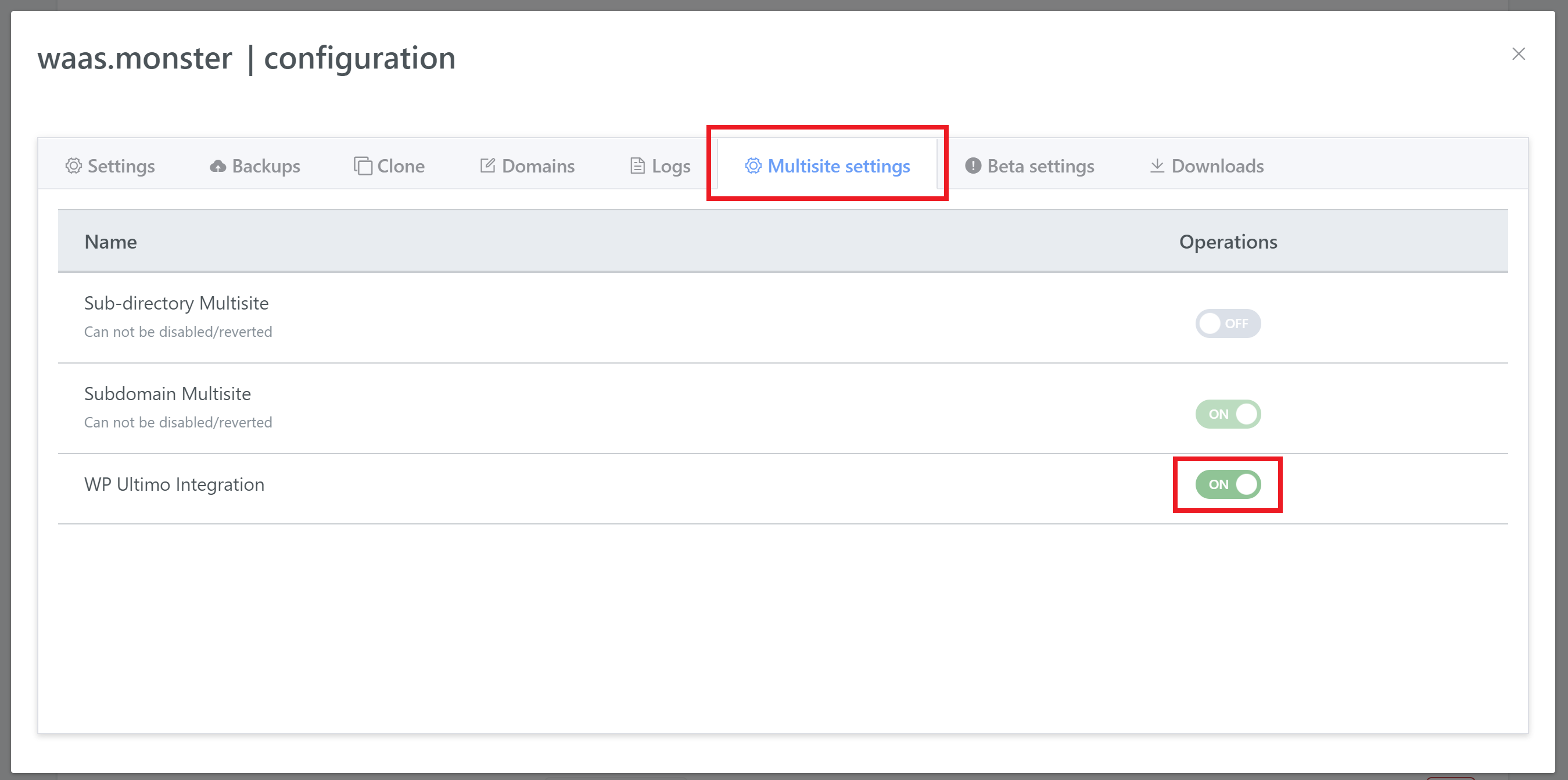The image size is (1568, 780).
Task: Click 'Can not be disabled/reverted' under Sub-directory
Action: tap(178, 332)
